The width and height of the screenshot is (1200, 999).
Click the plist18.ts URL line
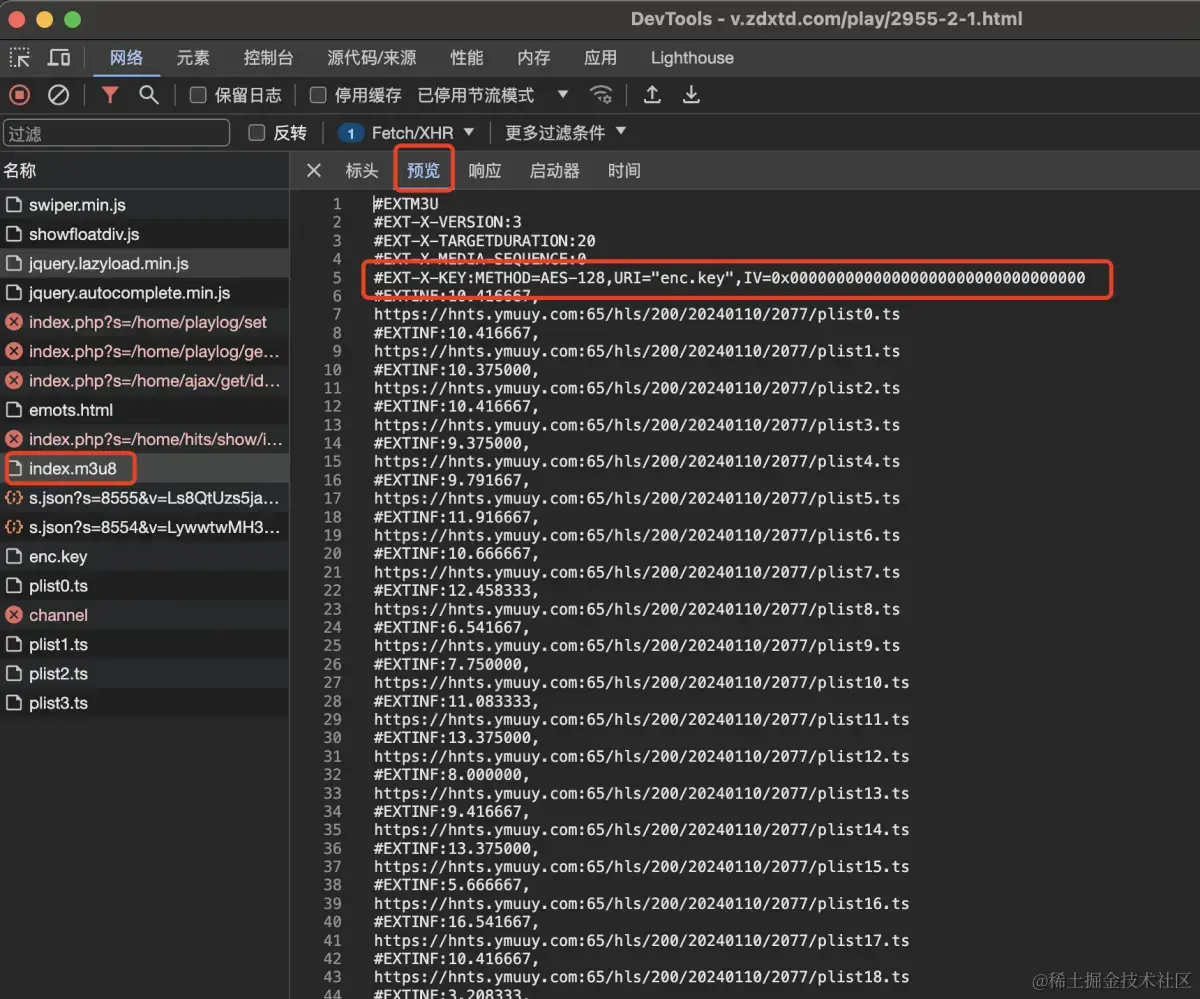click(642, 977)
